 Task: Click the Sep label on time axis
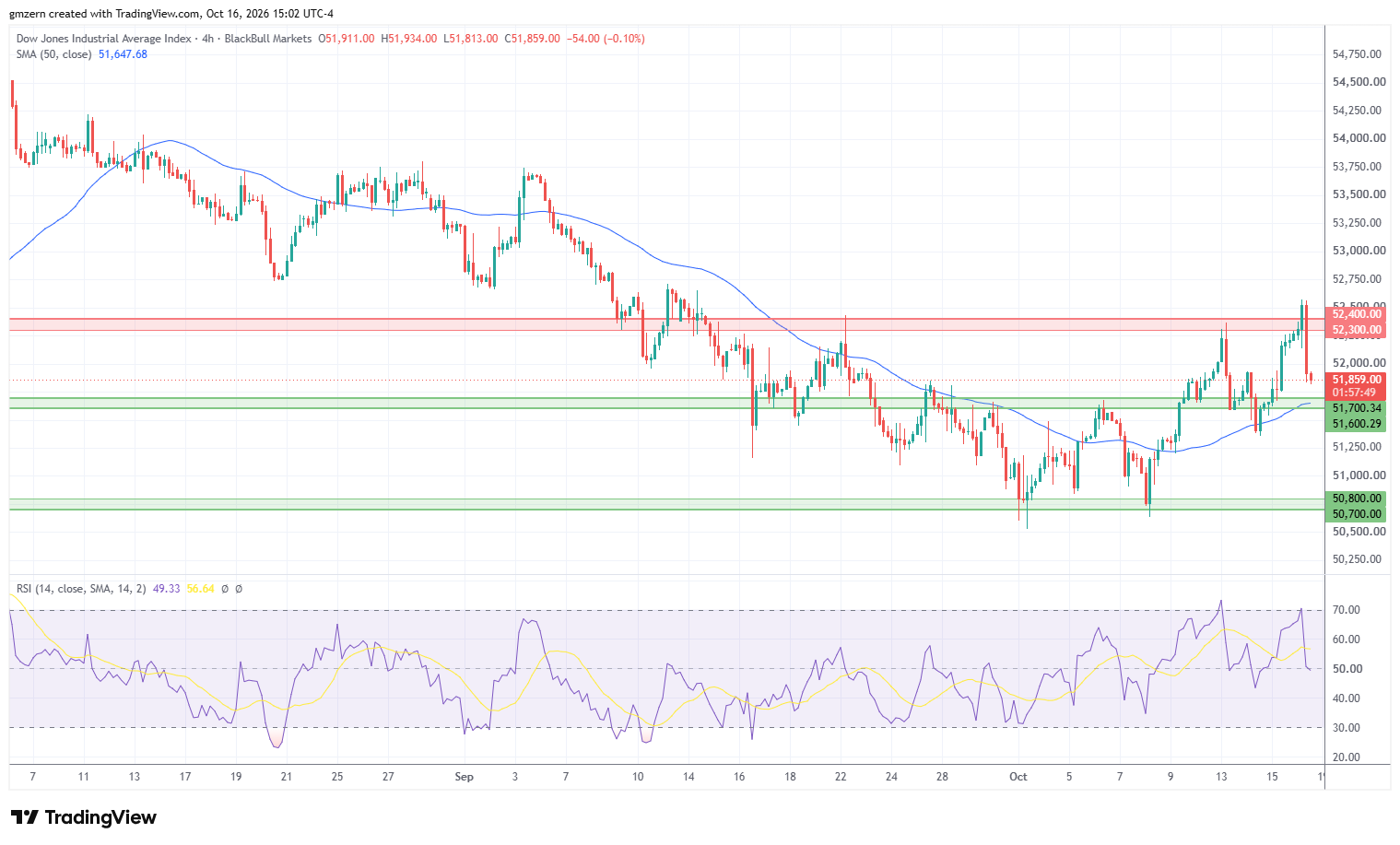click(465, 777)
